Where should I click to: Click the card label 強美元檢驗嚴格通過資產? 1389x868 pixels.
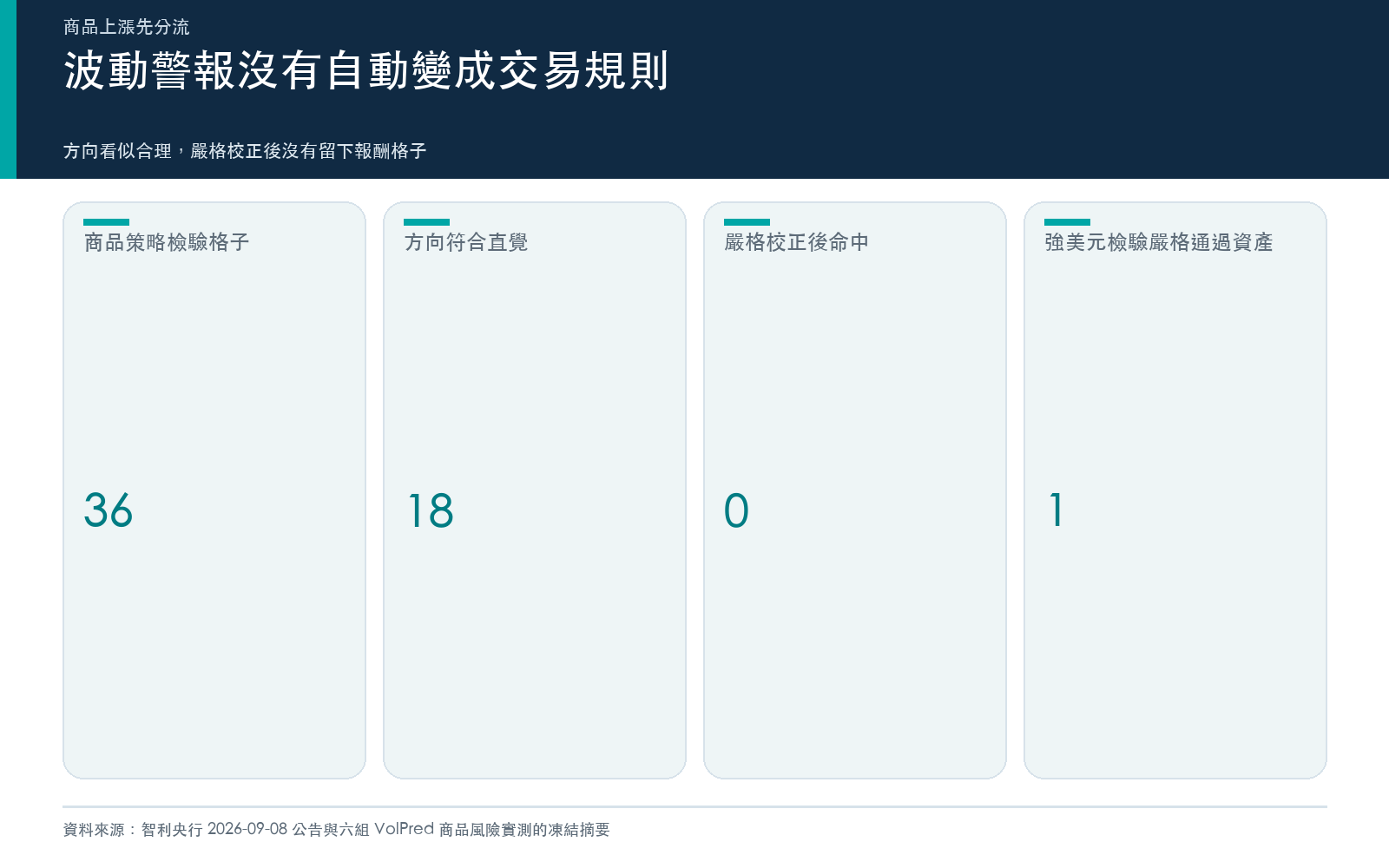1159,242
